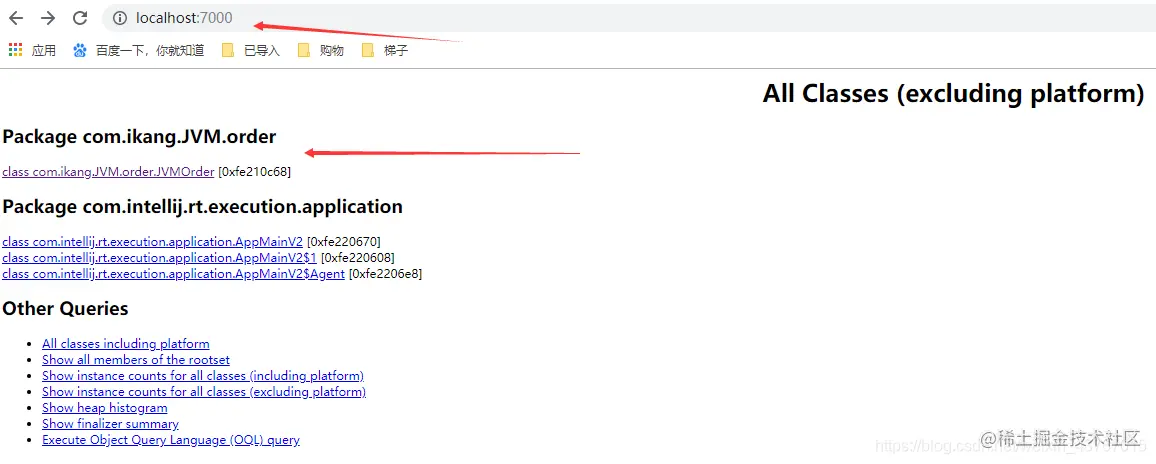Open class com.ikang.JVM.order.JVMOrder link
The image size is (1156, 464).
tap(108, 172)
